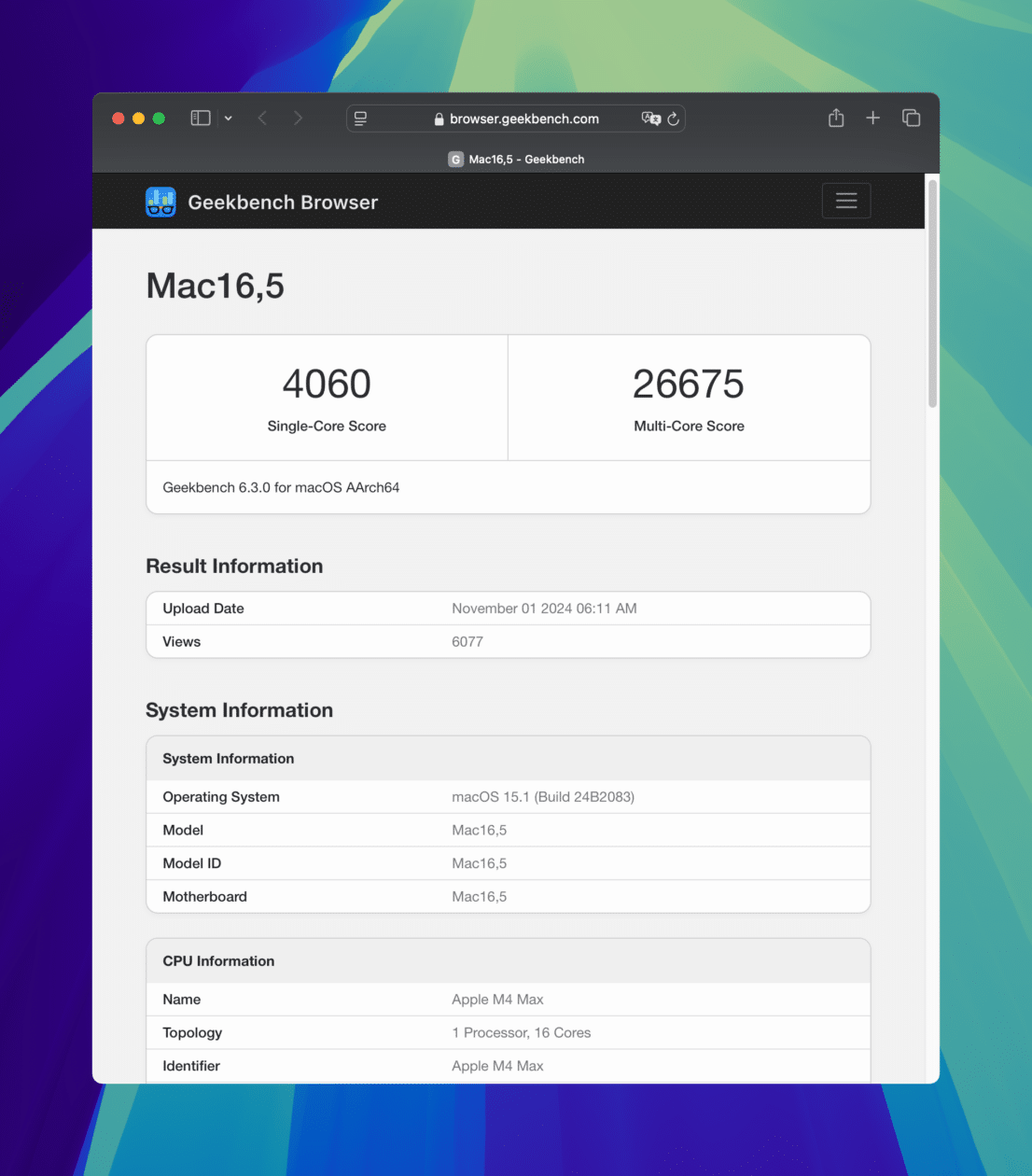Click the page settings icon left of the URL
This screenshot has height=1176, width=1032.
pyautogui.click(x=360, y=118)
